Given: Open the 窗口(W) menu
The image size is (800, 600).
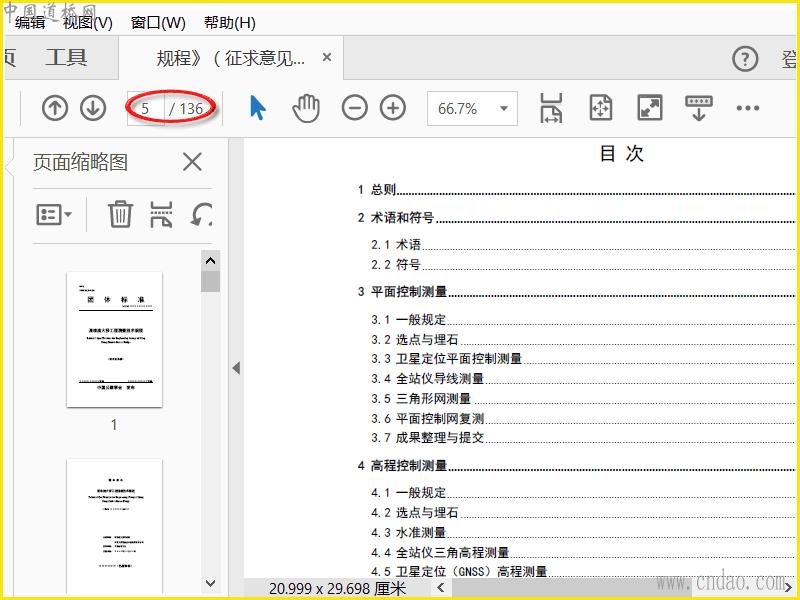Looking at the screenshot, I should (158, 22).
